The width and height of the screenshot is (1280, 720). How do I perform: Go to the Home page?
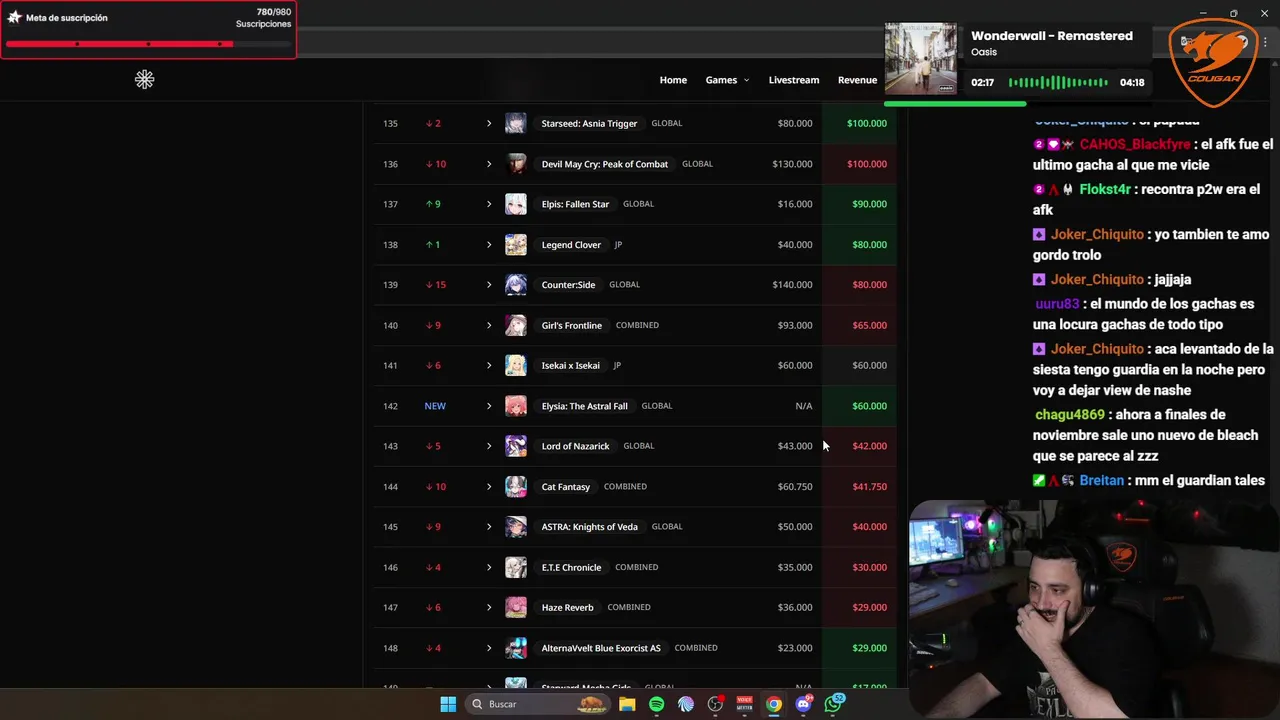pos(673,80)
